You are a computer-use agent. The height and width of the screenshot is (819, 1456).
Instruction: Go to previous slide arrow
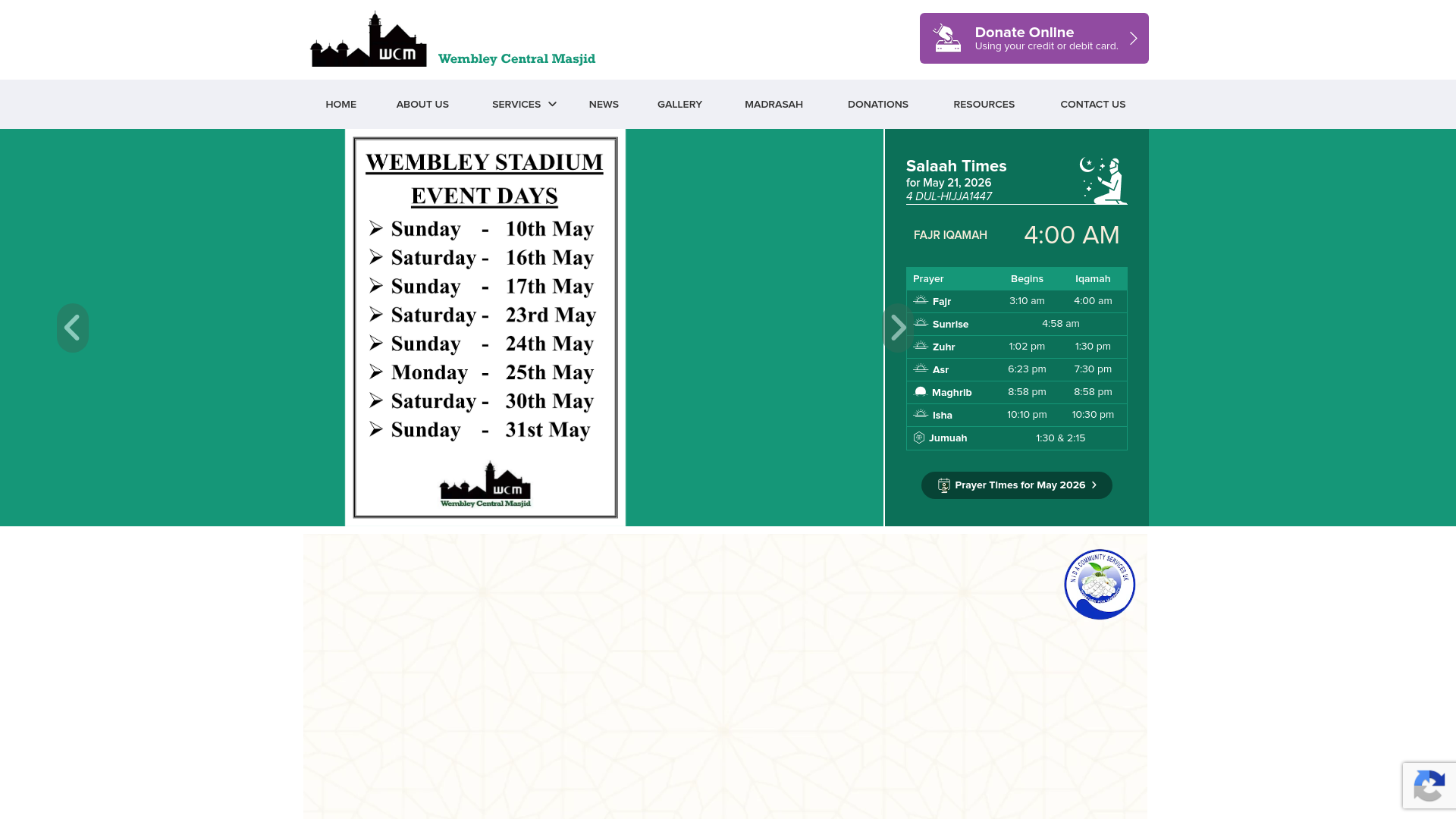pyautogui.click(x=73, y=328)
